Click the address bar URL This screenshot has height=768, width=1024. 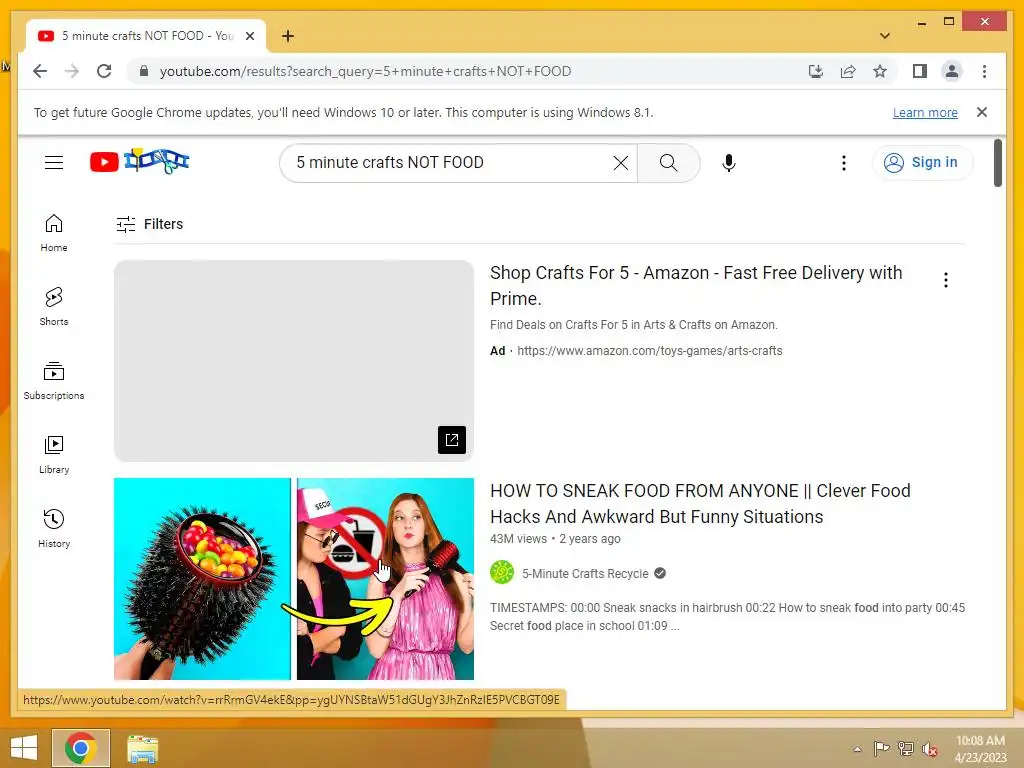pos(365,71)
